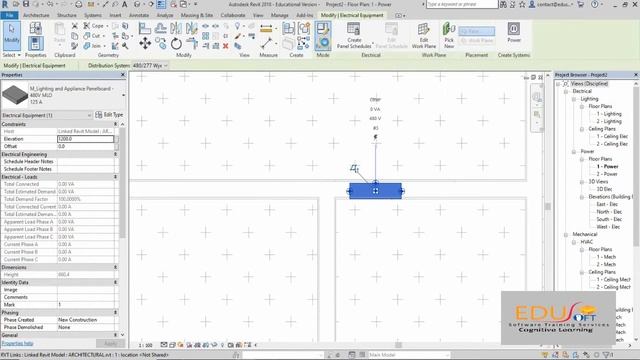Image resolution: width=640 pixels, height=360 pixels.
Task: Click the Join geometry tool
Action: point(93,46)
